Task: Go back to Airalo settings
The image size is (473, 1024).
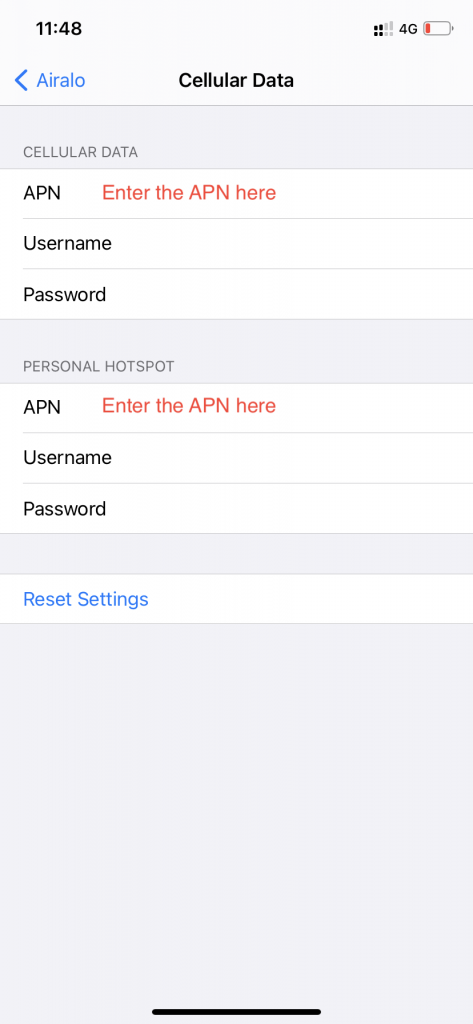Action: [x=50, y=81]
